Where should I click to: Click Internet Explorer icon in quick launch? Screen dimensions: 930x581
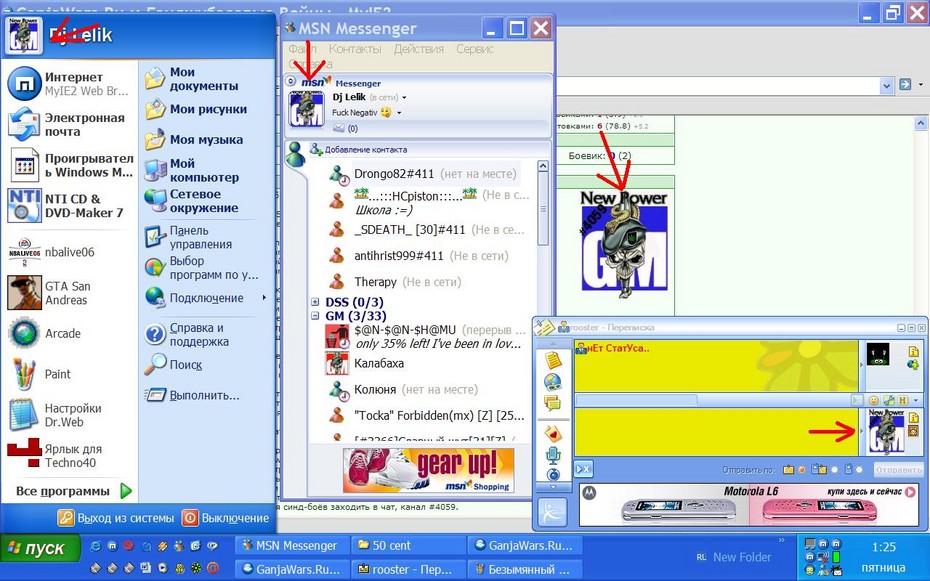click(x=95, y=546)
